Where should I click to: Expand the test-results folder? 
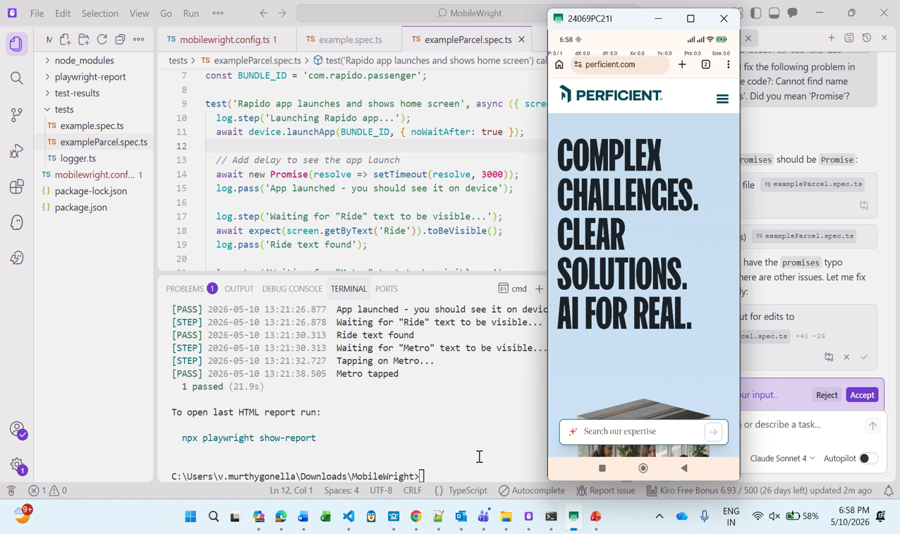pyautogui.click(x=77, y=93)
